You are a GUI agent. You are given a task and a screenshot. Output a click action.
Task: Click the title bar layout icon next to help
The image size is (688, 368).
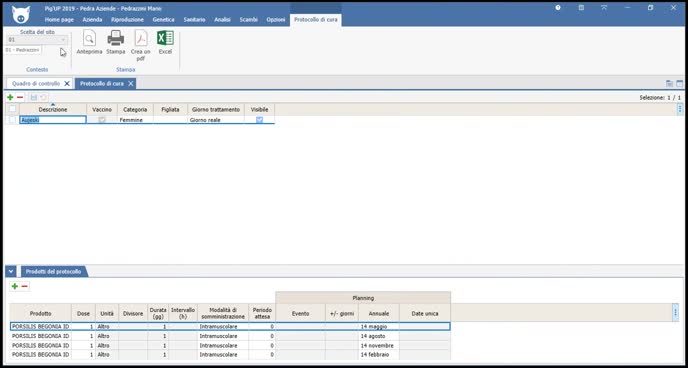click(581, 8)
